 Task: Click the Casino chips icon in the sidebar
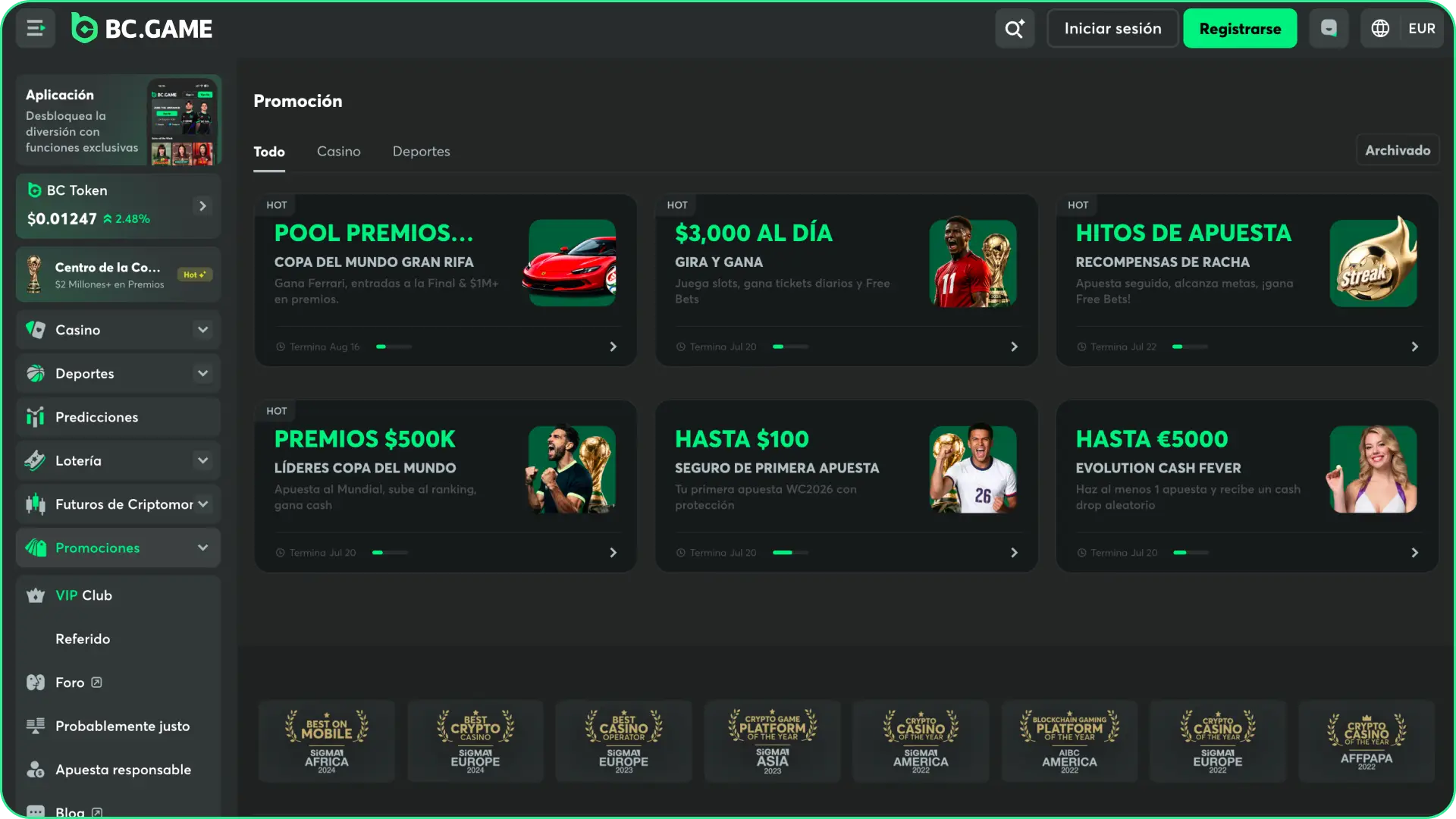[36, 330]
